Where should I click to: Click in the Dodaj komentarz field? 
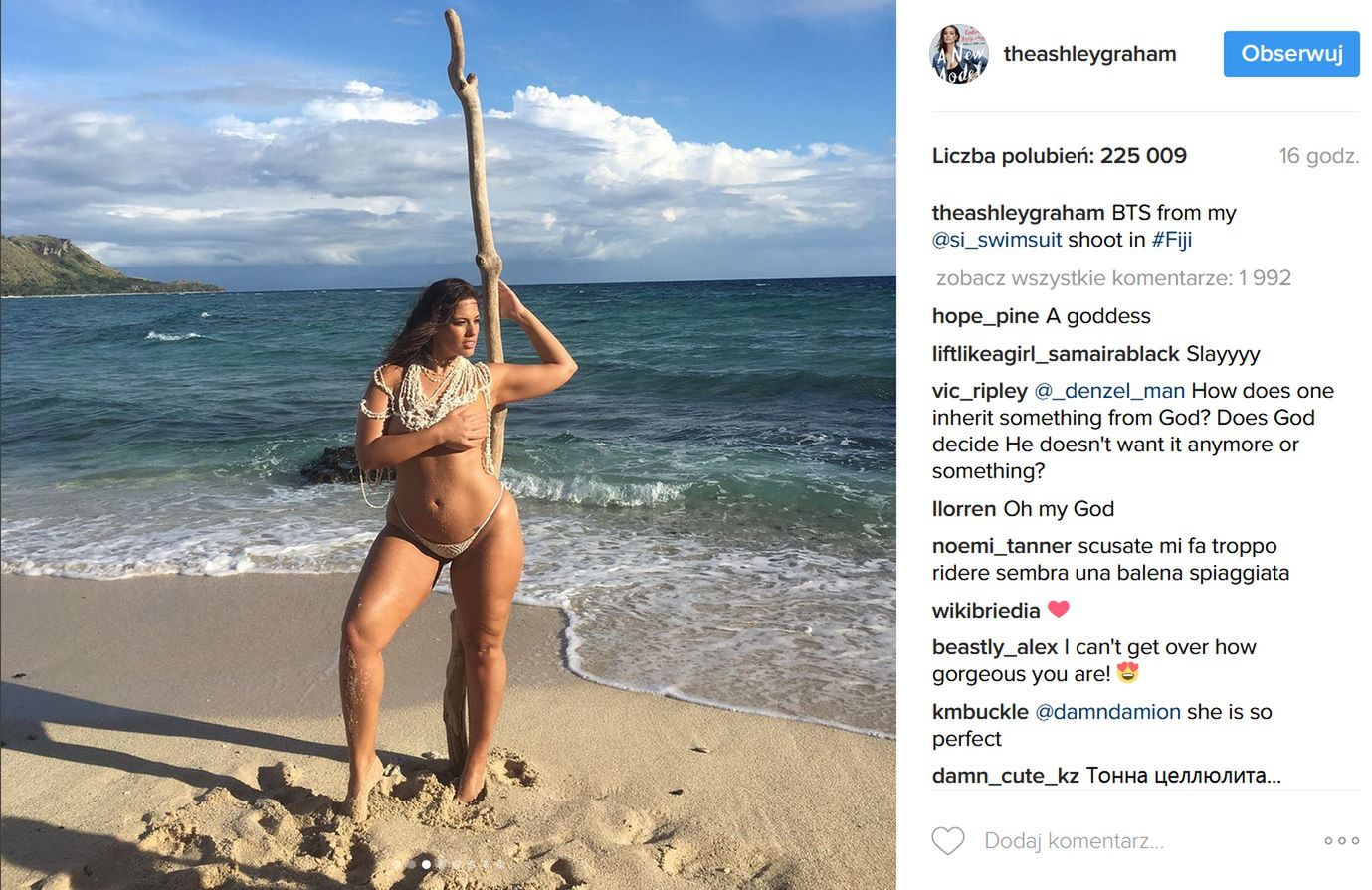coord(1142,841)
